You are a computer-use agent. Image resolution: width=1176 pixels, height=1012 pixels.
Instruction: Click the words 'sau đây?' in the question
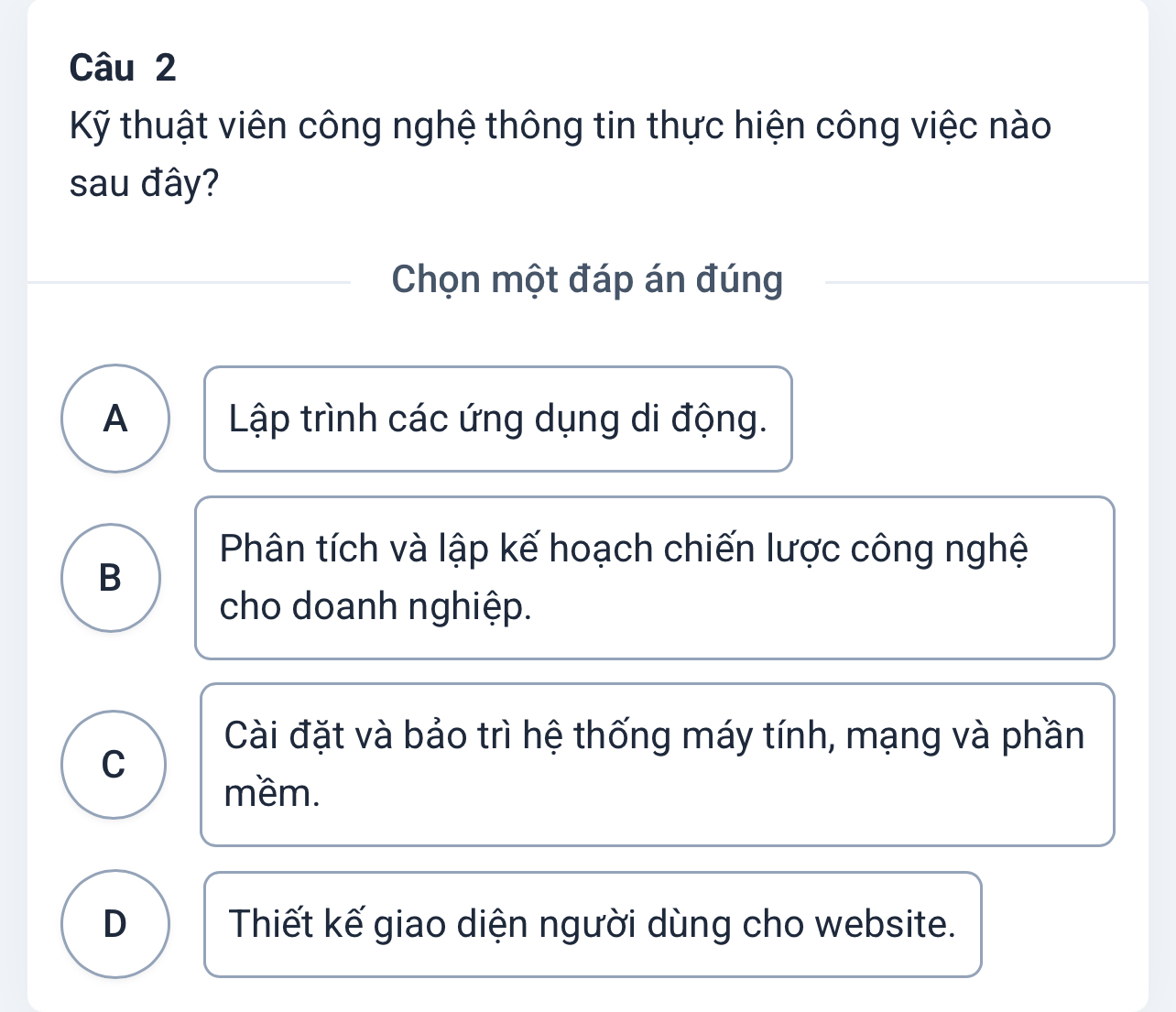tap(145, 184)
